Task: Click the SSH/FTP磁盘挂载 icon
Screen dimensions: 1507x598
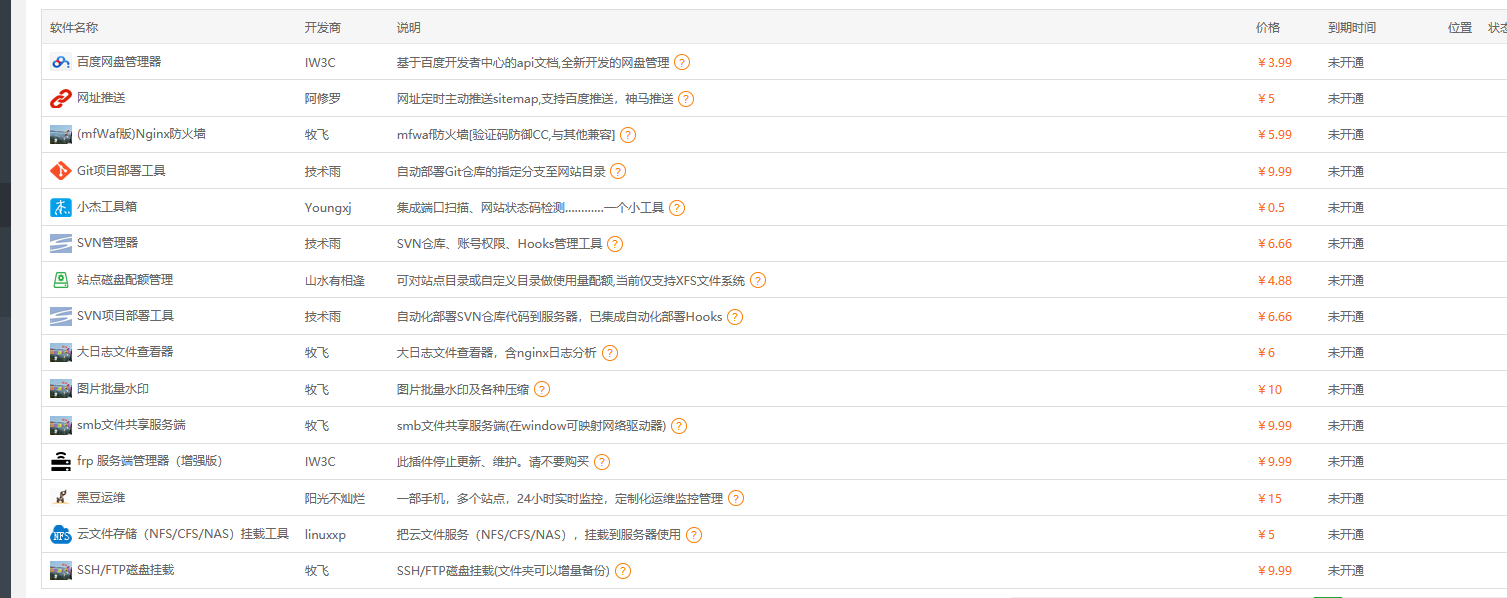Action: coord(60,570)
